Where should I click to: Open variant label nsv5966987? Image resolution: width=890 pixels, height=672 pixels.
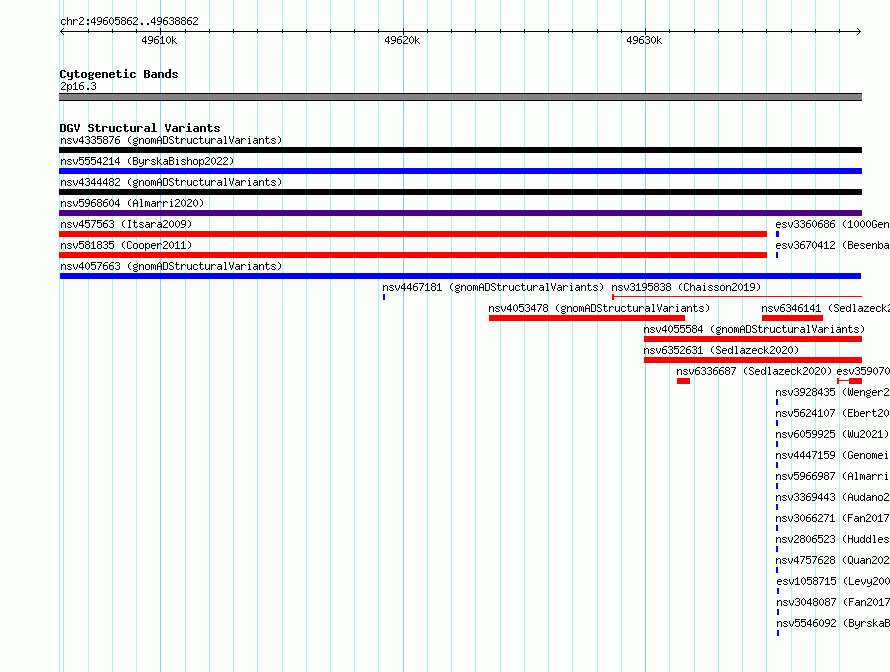(x=832, y=476)
